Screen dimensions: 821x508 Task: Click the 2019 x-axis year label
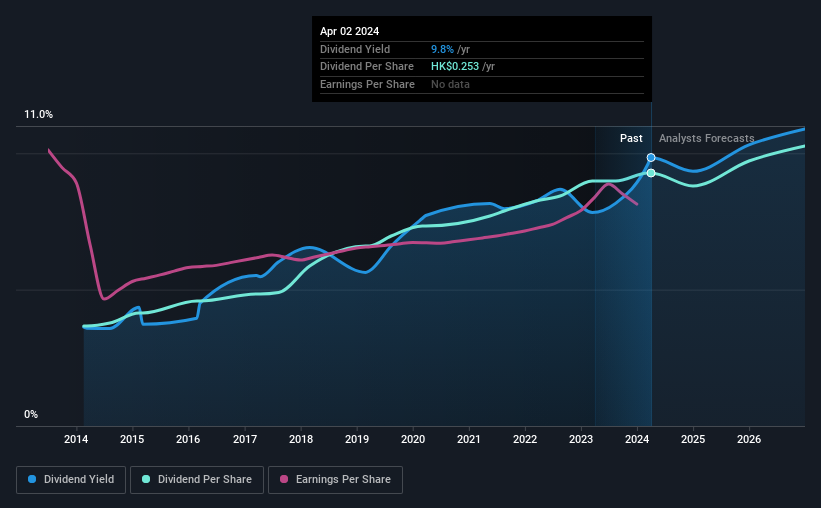[357, 439]
